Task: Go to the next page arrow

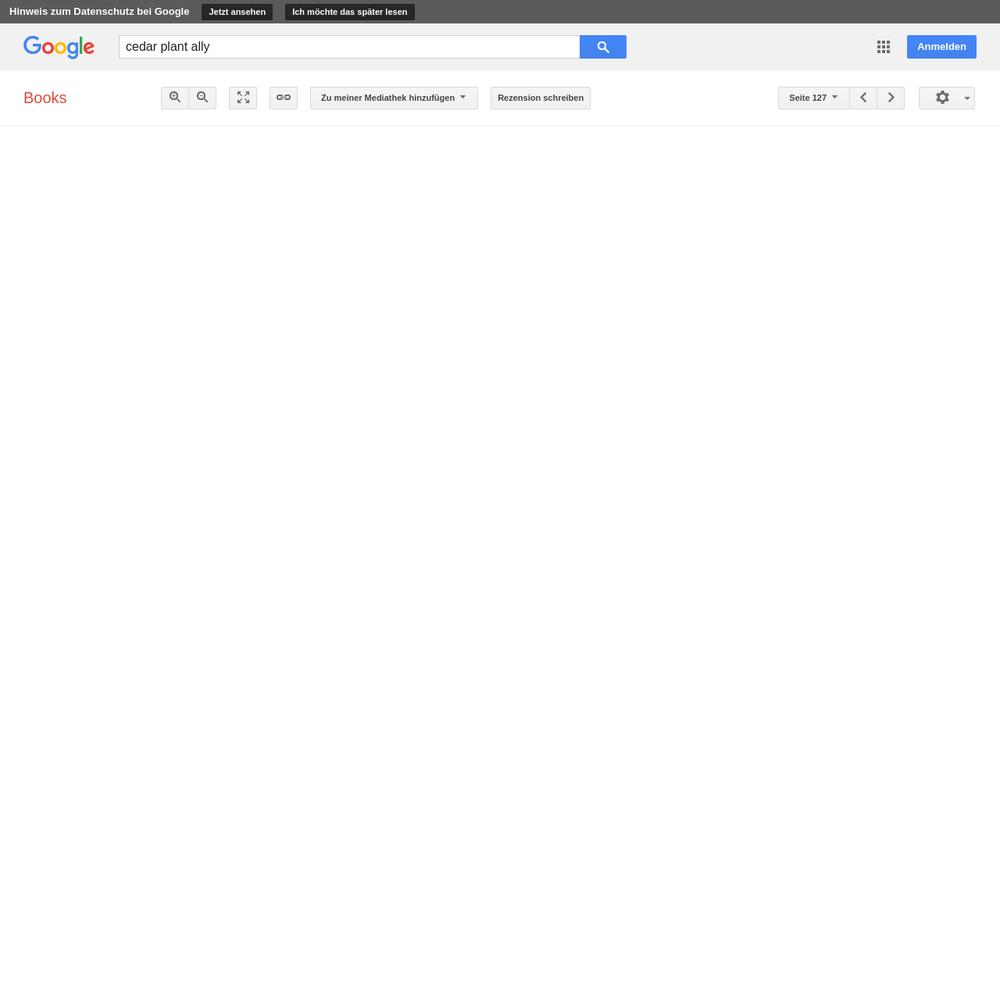Action: pyautogui.click(x=891, y=98)
